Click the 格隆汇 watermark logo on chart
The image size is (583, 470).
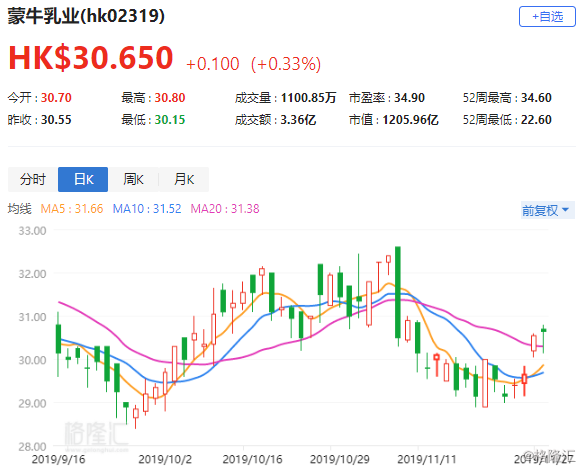96,435
